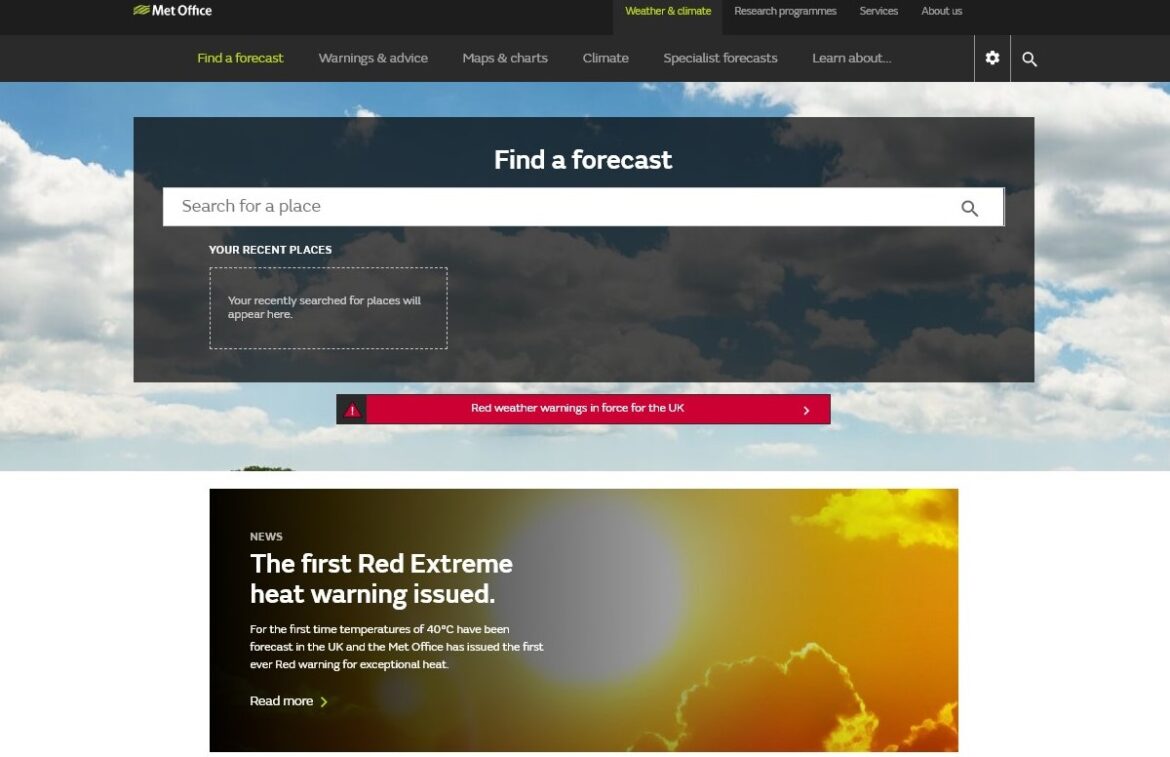Click the Search for a place field
This screenshot has width=1170, height=757.
(x=560, y=207)
